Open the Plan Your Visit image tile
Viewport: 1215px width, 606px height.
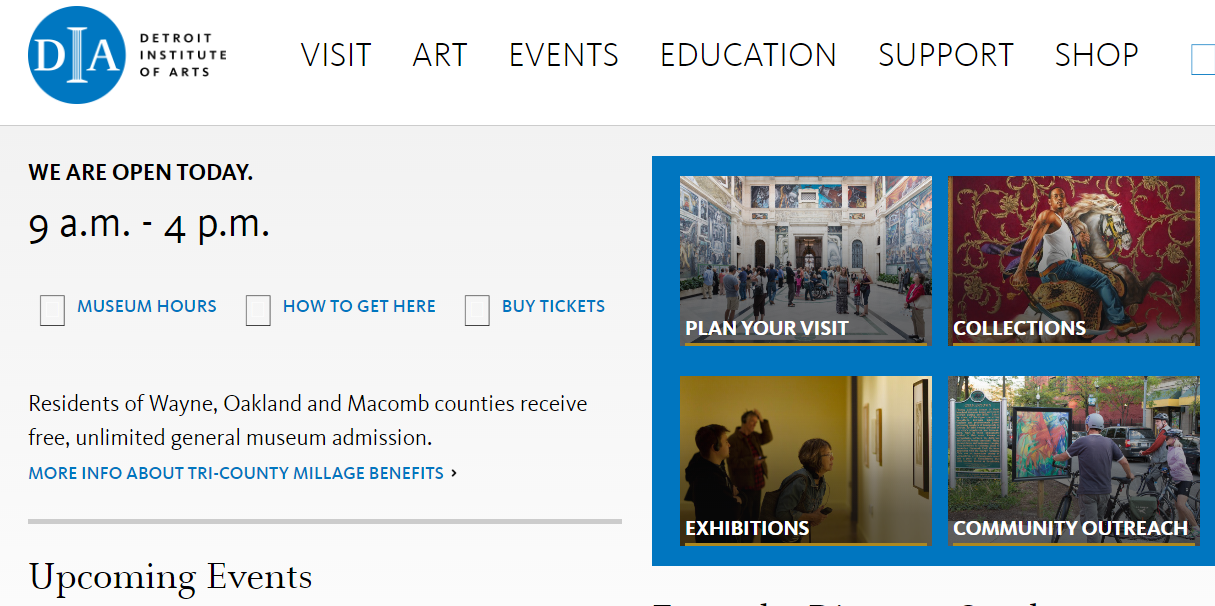[x=805, y=261]
